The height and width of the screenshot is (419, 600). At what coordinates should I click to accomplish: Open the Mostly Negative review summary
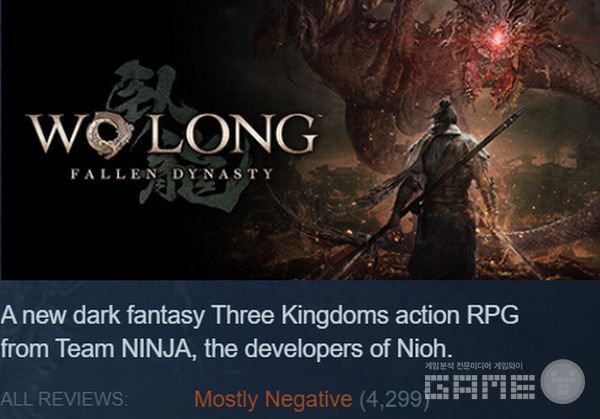(273, 399)
